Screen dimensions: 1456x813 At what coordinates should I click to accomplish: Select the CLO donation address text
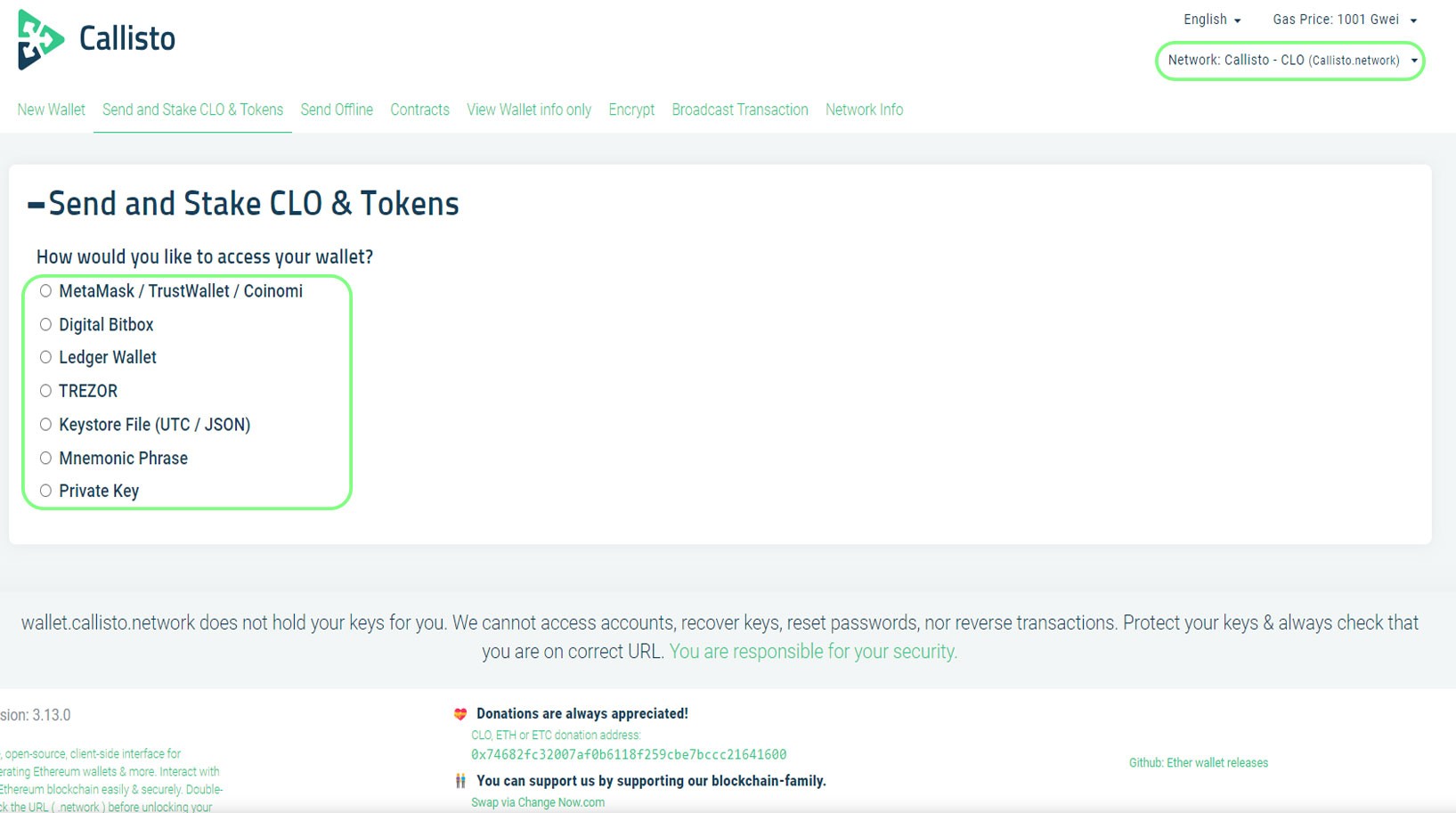point(627,753)
